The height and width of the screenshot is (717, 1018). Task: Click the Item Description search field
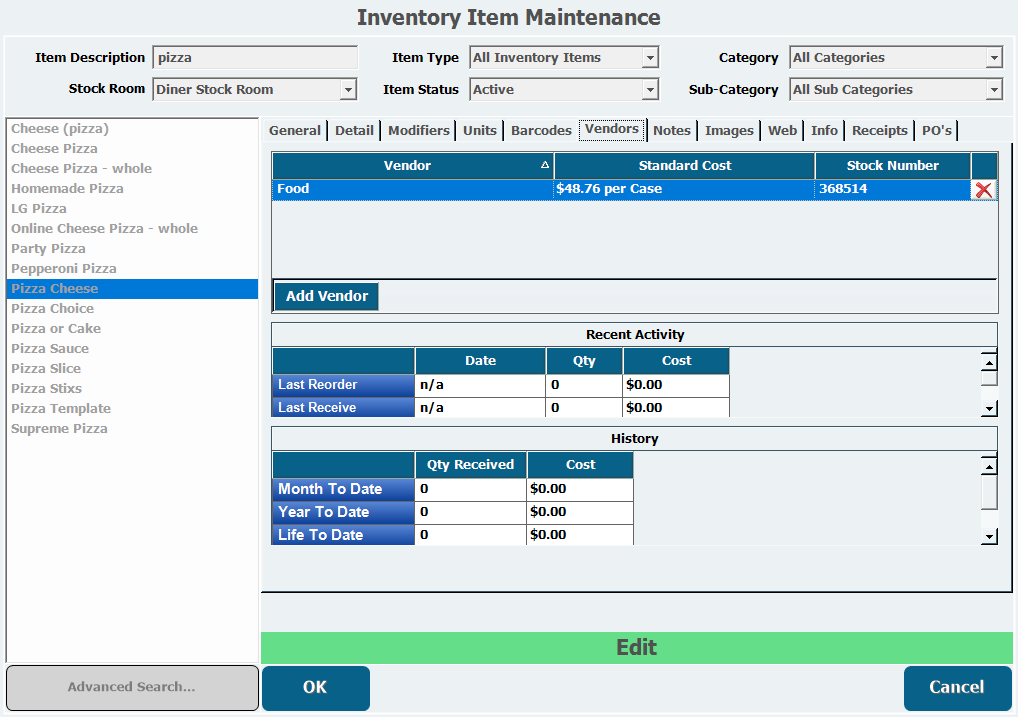254,58
